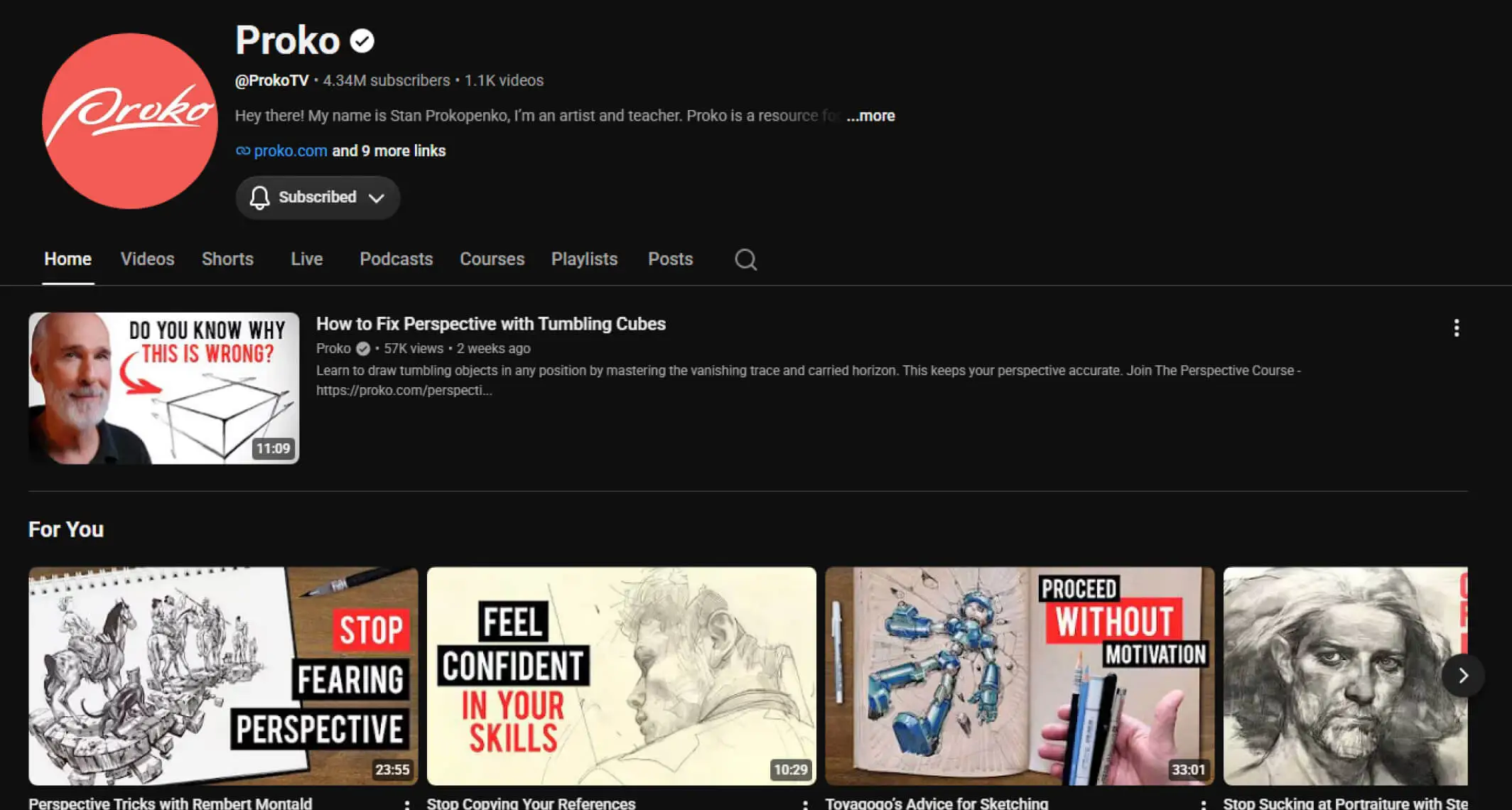Viewport: 1512px width, 810px height.
Task: Click the Tumbling Cubes video description text
Action: (x=809, y=380)
